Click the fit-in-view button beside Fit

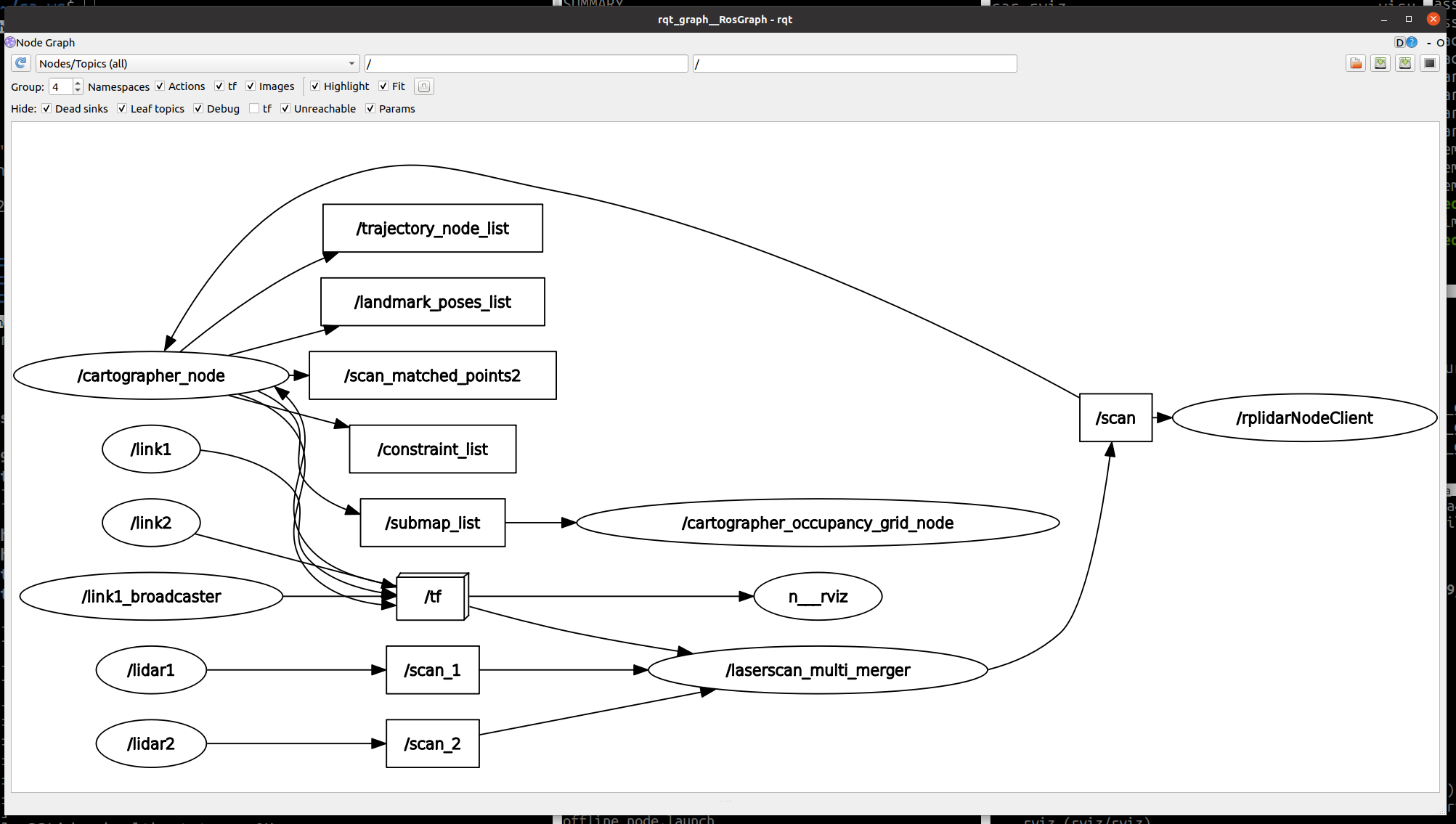coord(424,86)
